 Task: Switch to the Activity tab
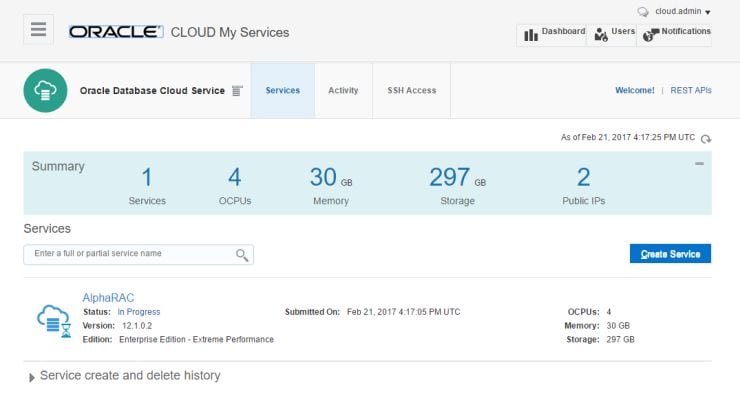[x=343, y=91]
